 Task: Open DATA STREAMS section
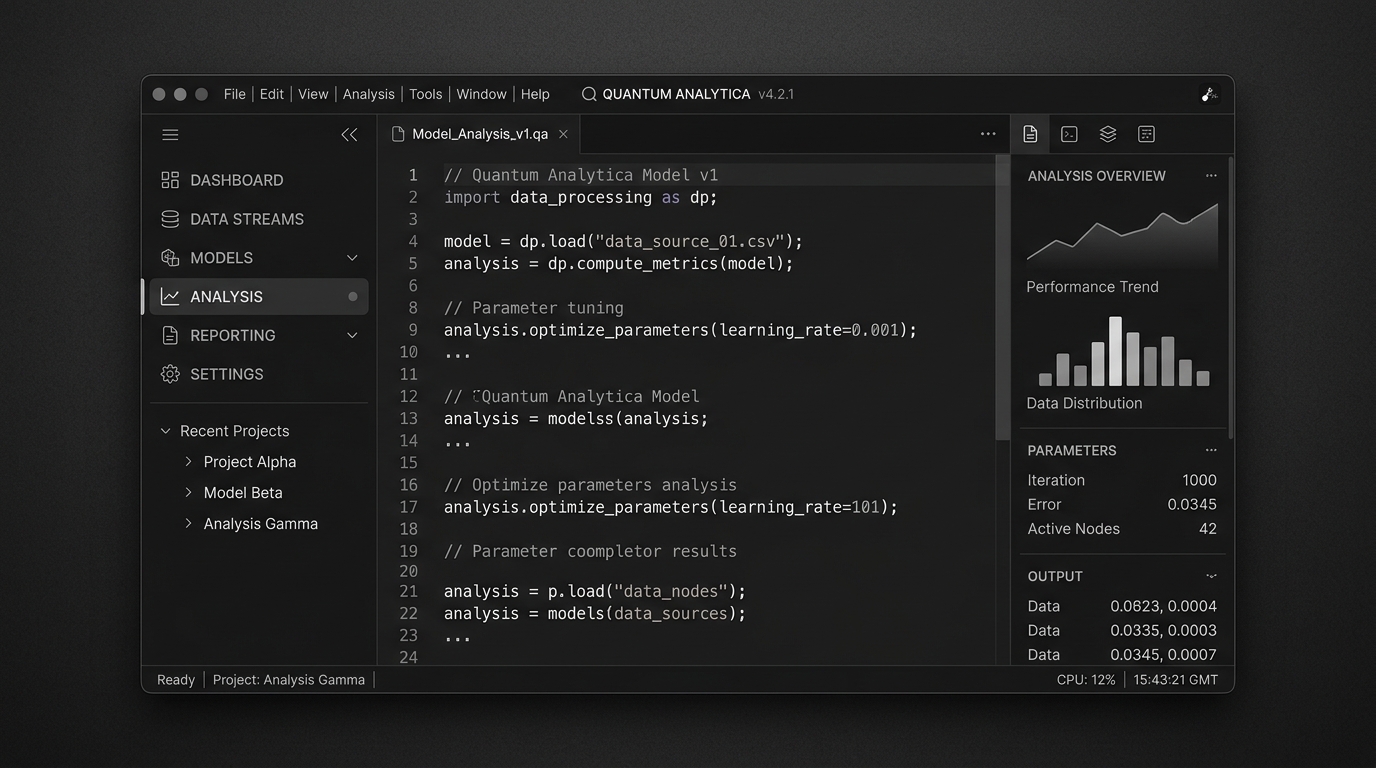click(x=247, y=219)
